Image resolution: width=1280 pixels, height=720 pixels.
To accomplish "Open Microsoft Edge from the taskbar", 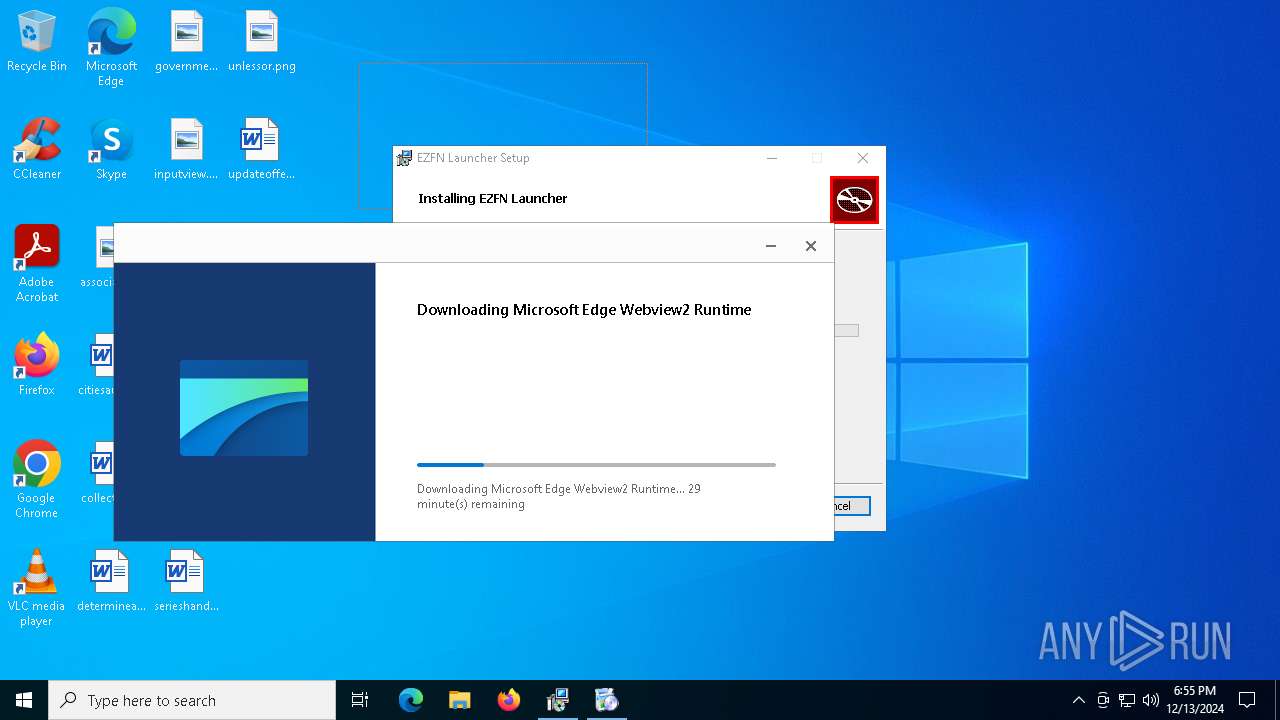I will pyautogui.click(x=411, y=700).
